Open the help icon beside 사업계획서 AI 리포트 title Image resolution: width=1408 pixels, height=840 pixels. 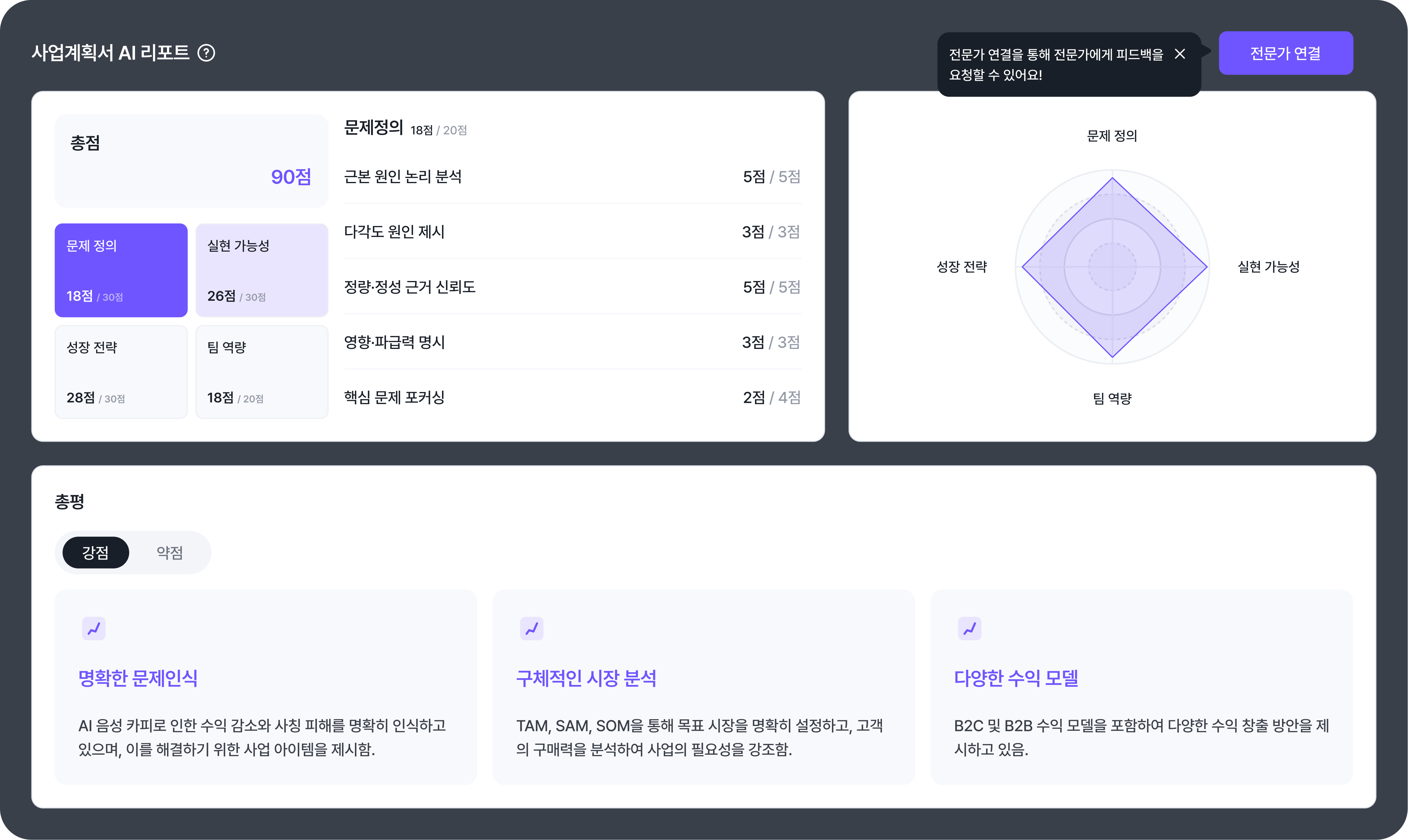[207, 53]
